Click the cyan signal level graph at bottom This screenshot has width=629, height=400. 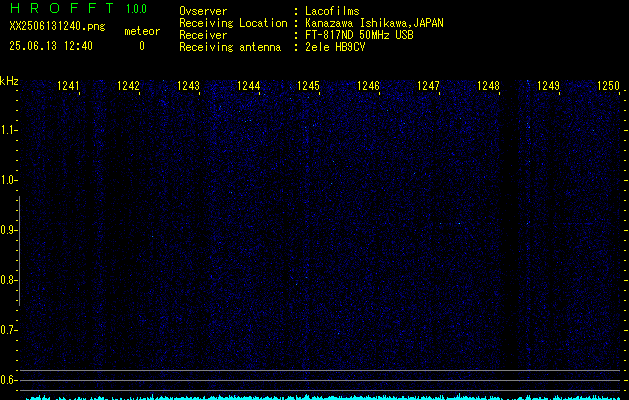pos(323,397)
